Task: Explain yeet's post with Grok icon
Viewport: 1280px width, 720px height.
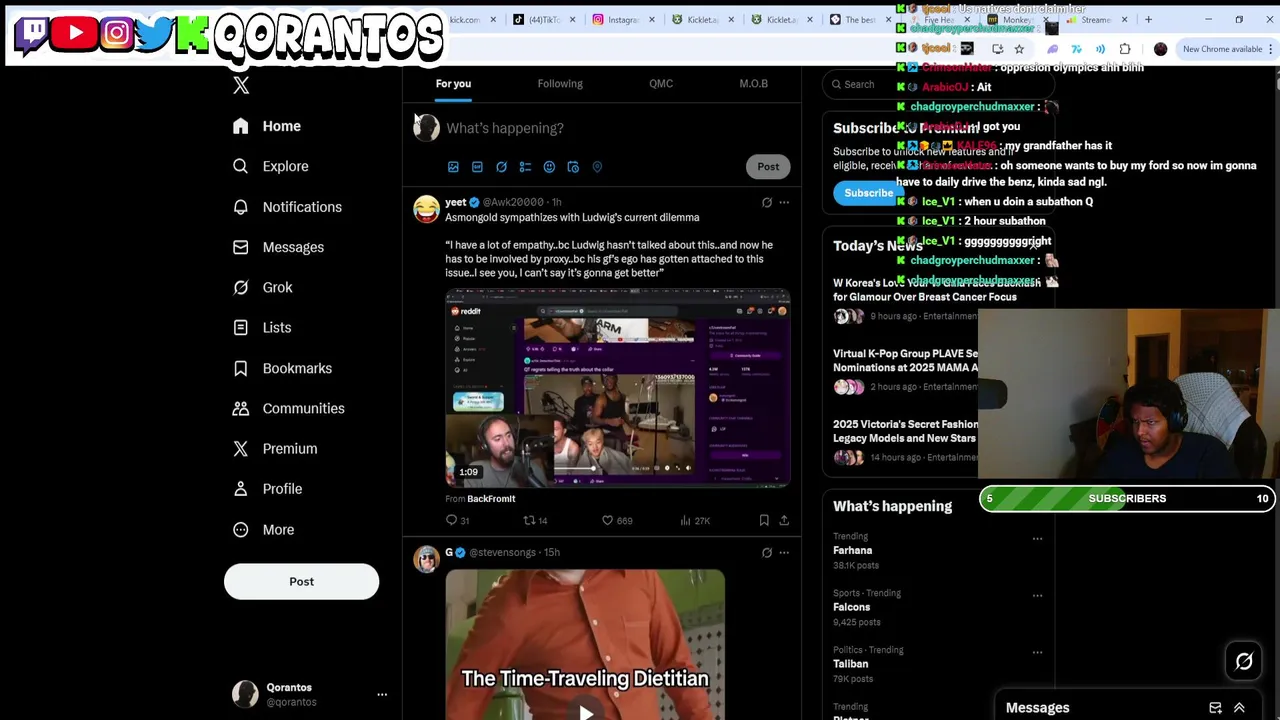Action: [767, 203]
